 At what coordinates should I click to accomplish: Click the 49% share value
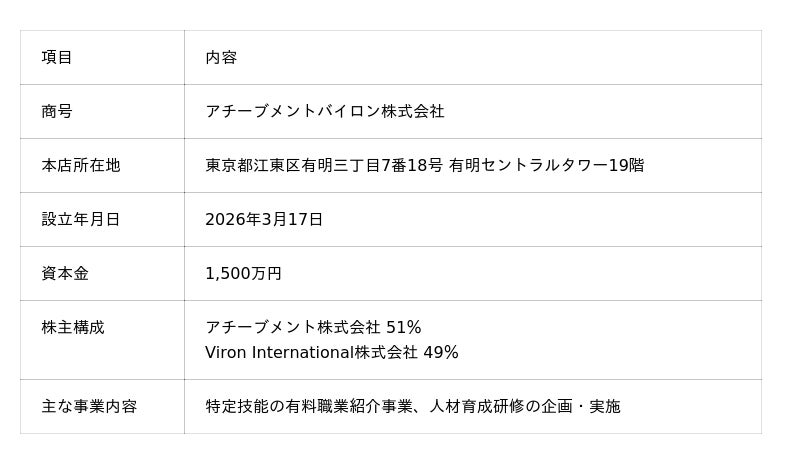(441, 353)
